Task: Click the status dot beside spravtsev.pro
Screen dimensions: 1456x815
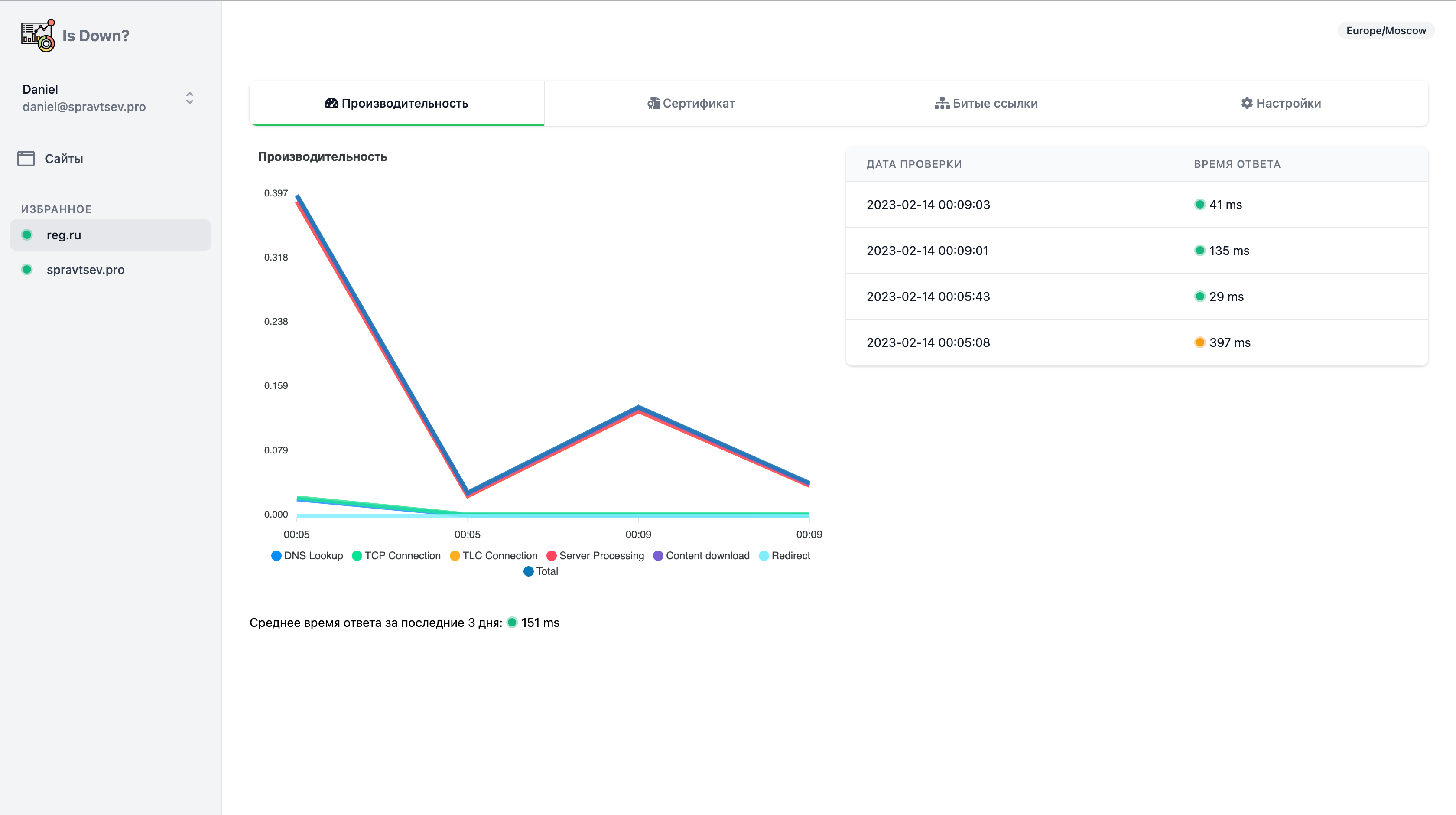Action: [x=26, y=269]
